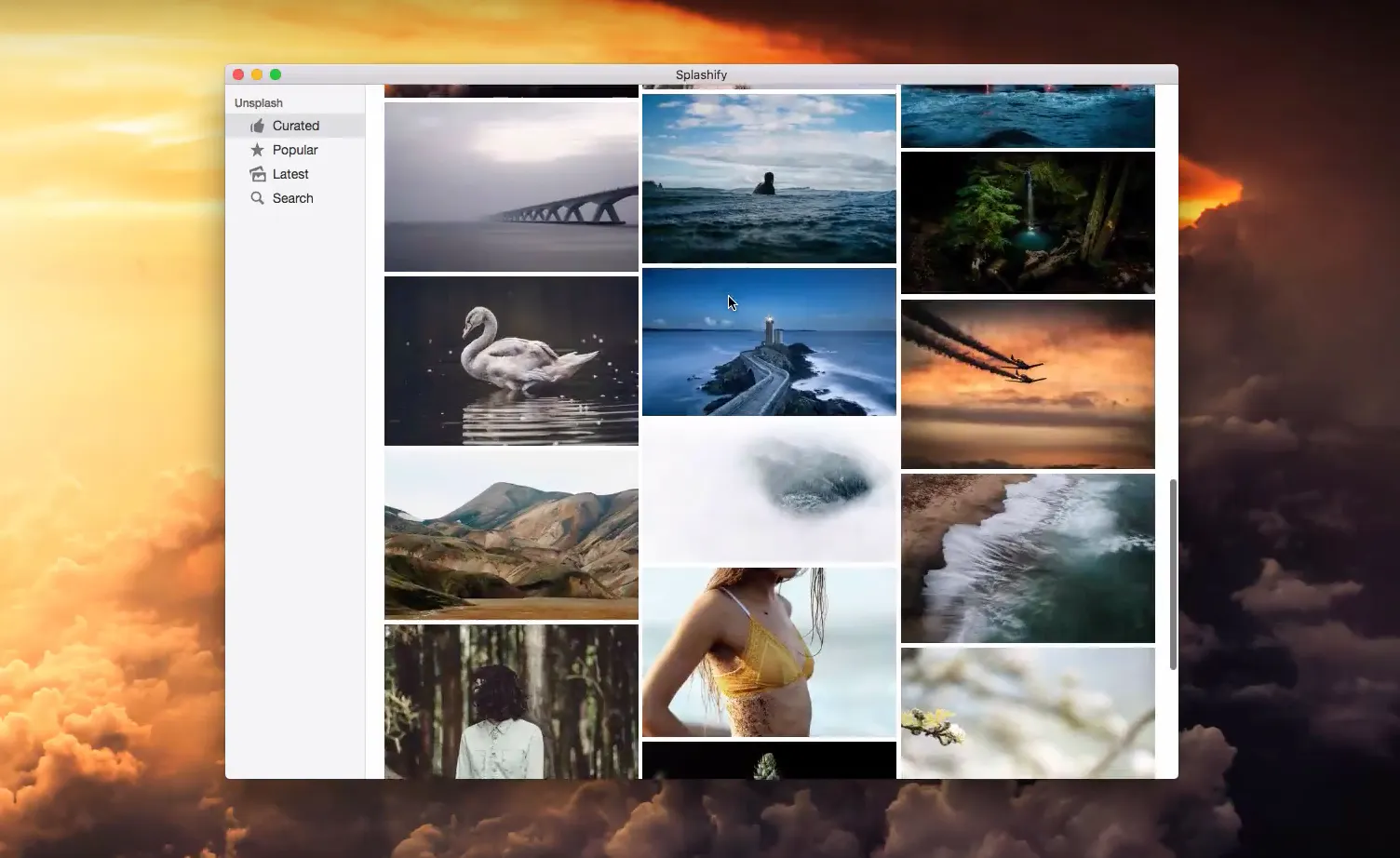
Task: Click the Search magnifier icon
Action: coord(258,198)
